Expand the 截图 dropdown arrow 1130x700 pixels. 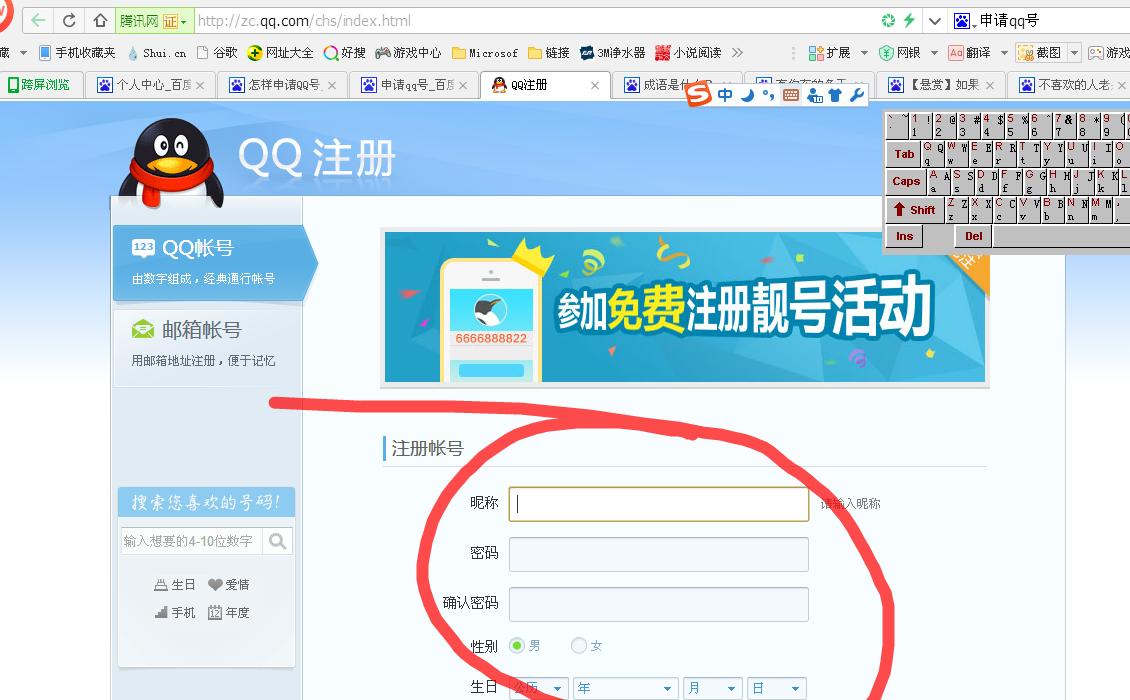(x=1074, y=53)
